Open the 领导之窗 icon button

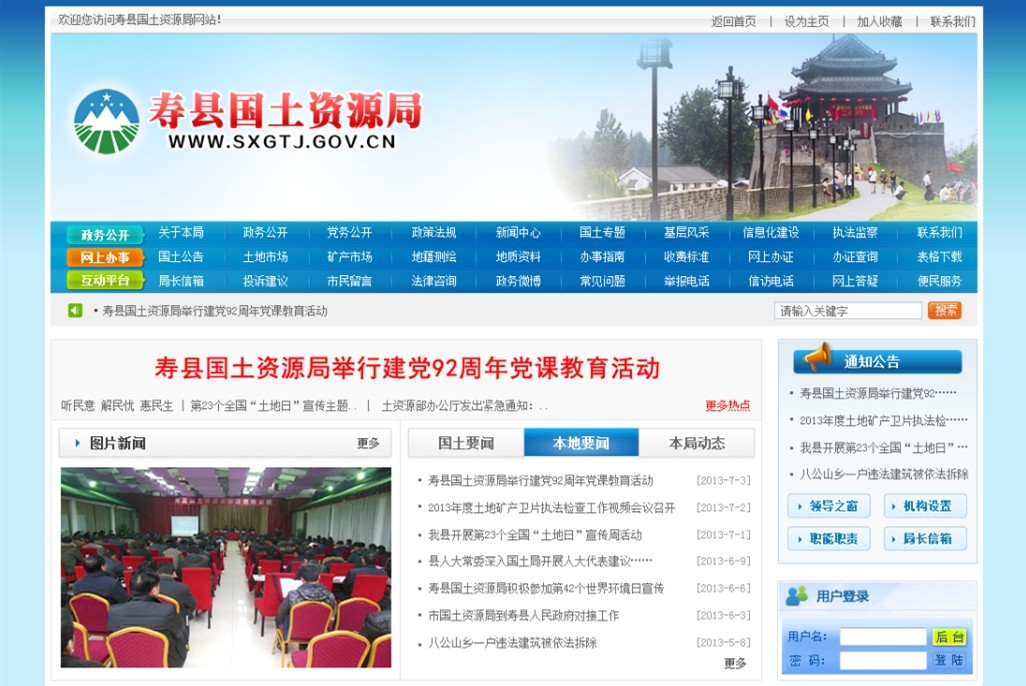tap(828, 506)
